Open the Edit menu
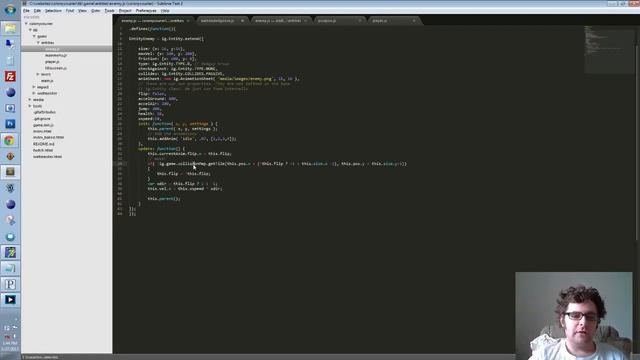Screen dimensions: 640x360 (37, 11)
